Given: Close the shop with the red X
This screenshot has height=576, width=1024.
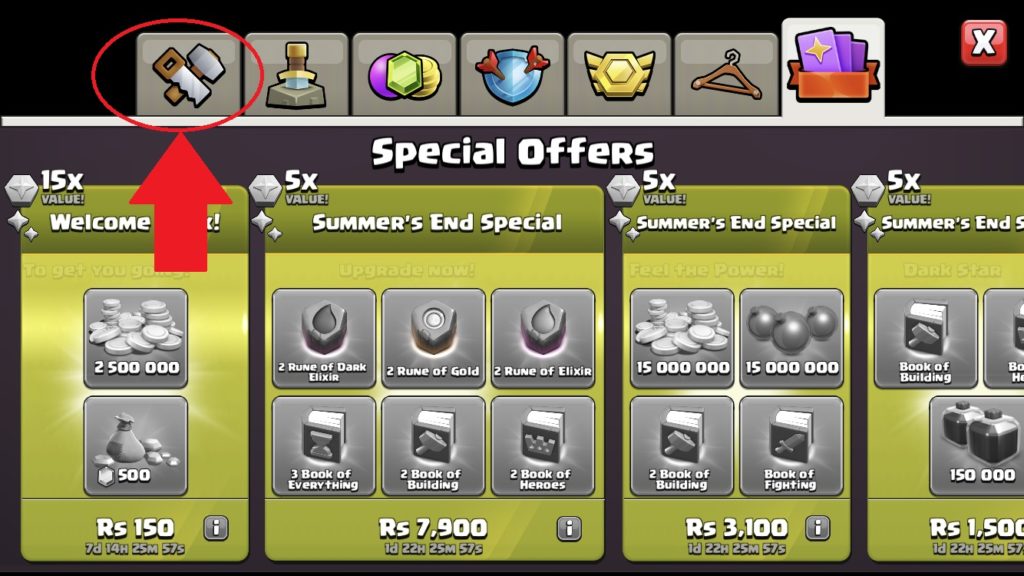Looking at the screenshot, I should pyautogui.click(x=984, y=43).
